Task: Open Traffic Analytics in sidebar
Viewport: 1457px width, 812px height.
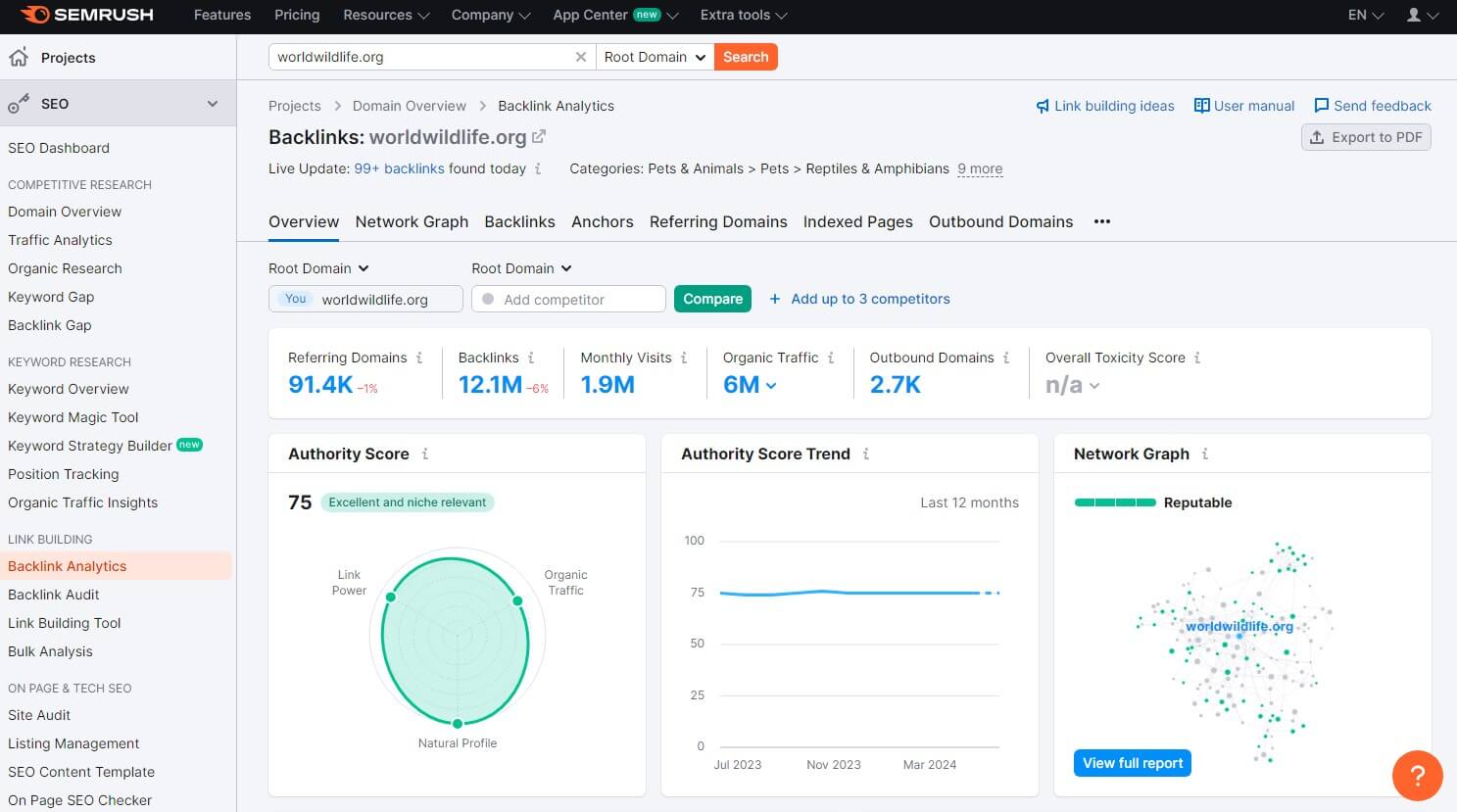Action: (60, 240)
